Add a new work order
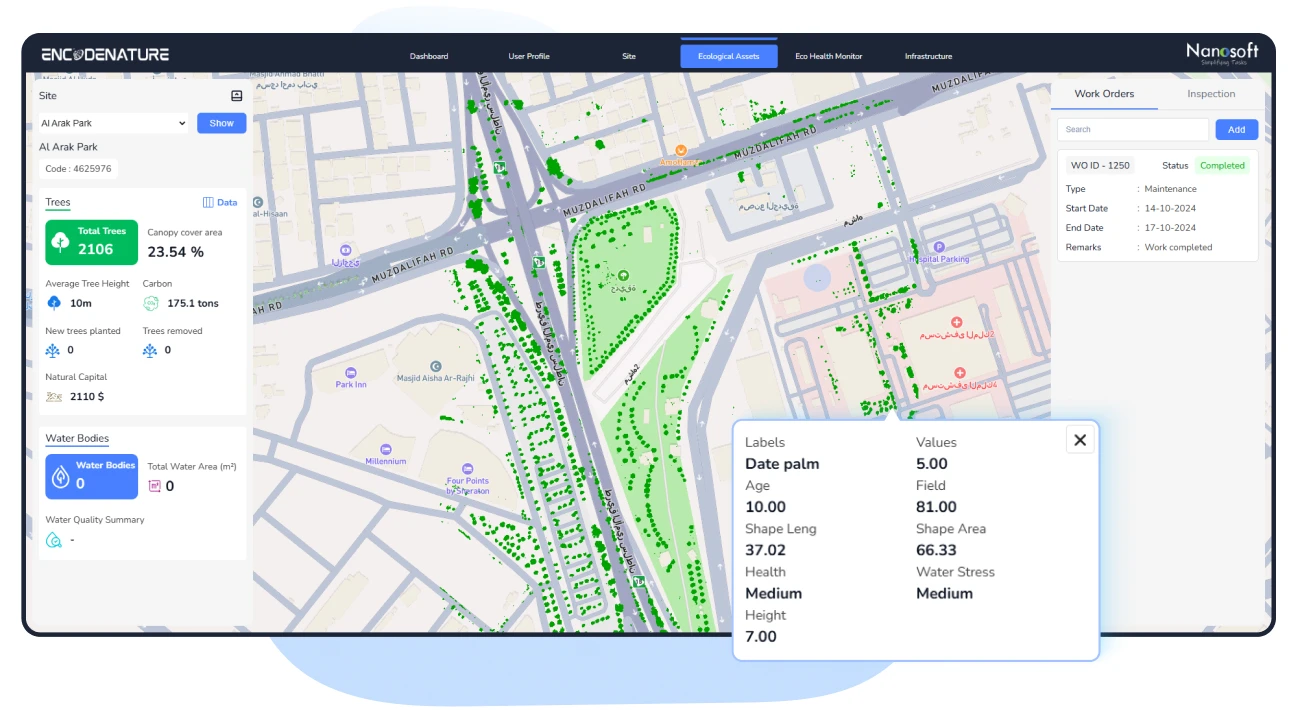 pyautogui.click(x=1237, y=129)
